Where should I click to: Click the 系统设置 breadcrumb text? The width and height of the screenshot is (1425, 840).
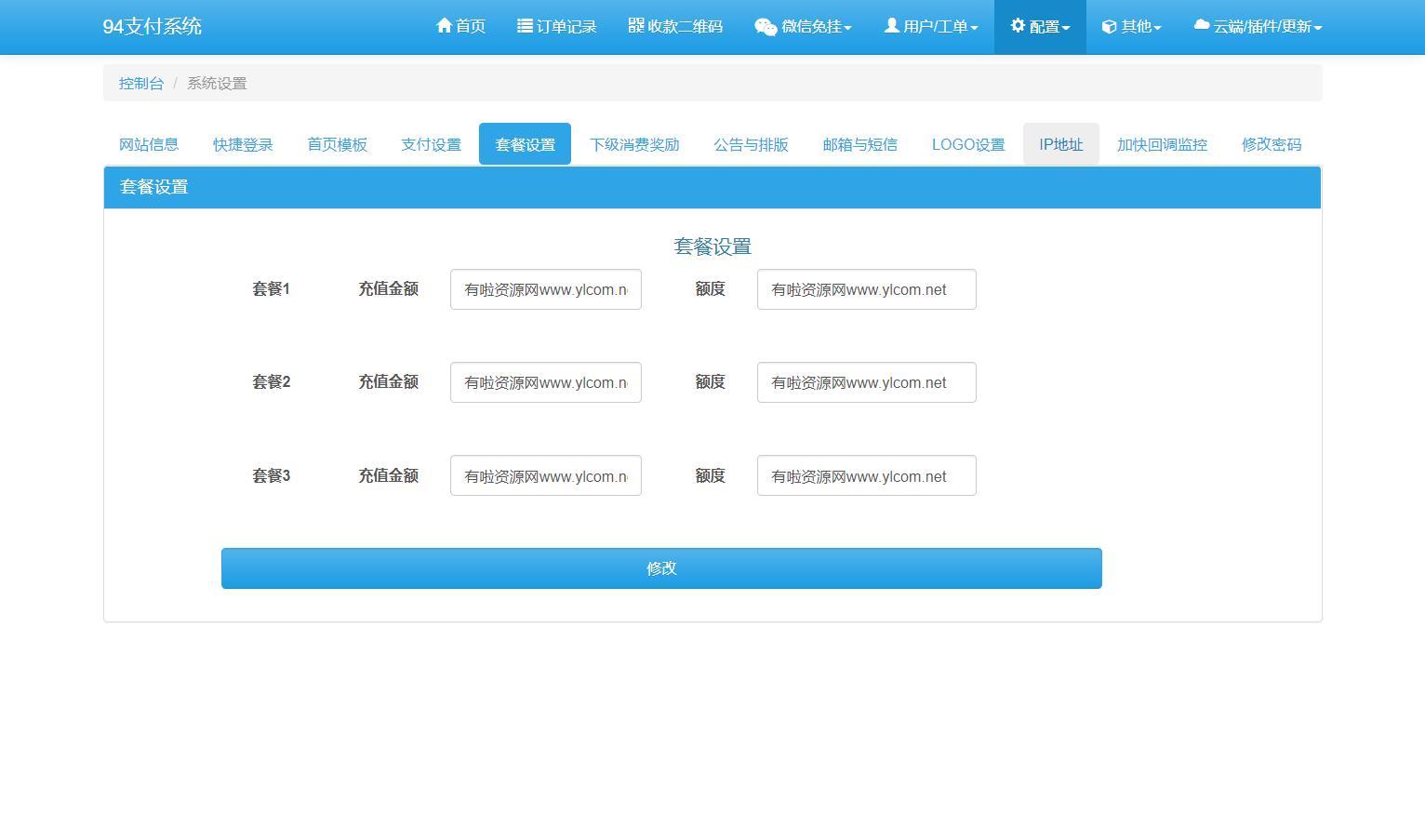pos(217,83)
